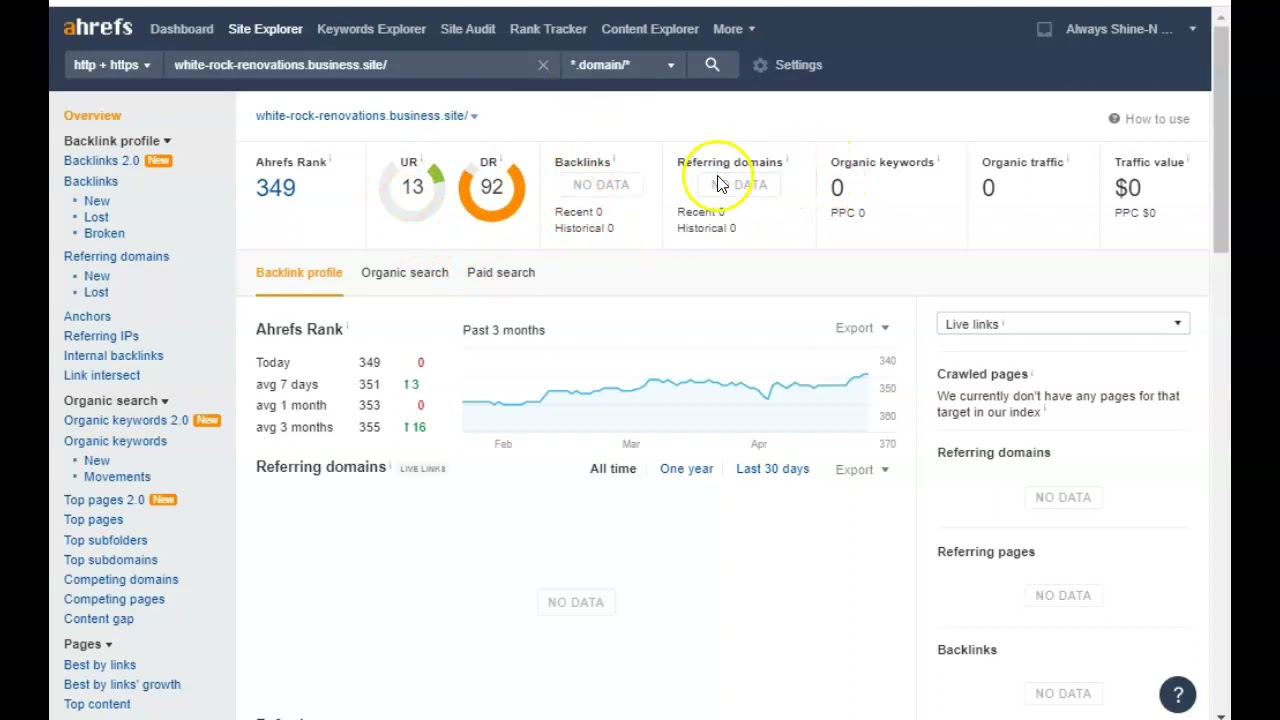
Task: Select the Last 30 days range
Action: [772, 469]
